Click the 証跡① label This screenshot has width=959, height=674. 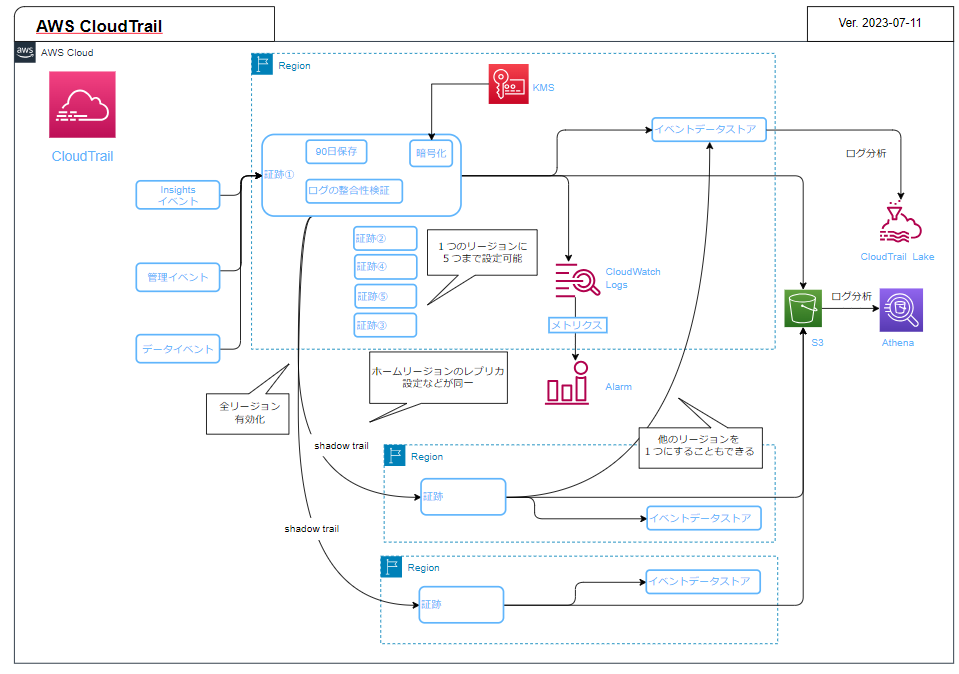point(279,175)
